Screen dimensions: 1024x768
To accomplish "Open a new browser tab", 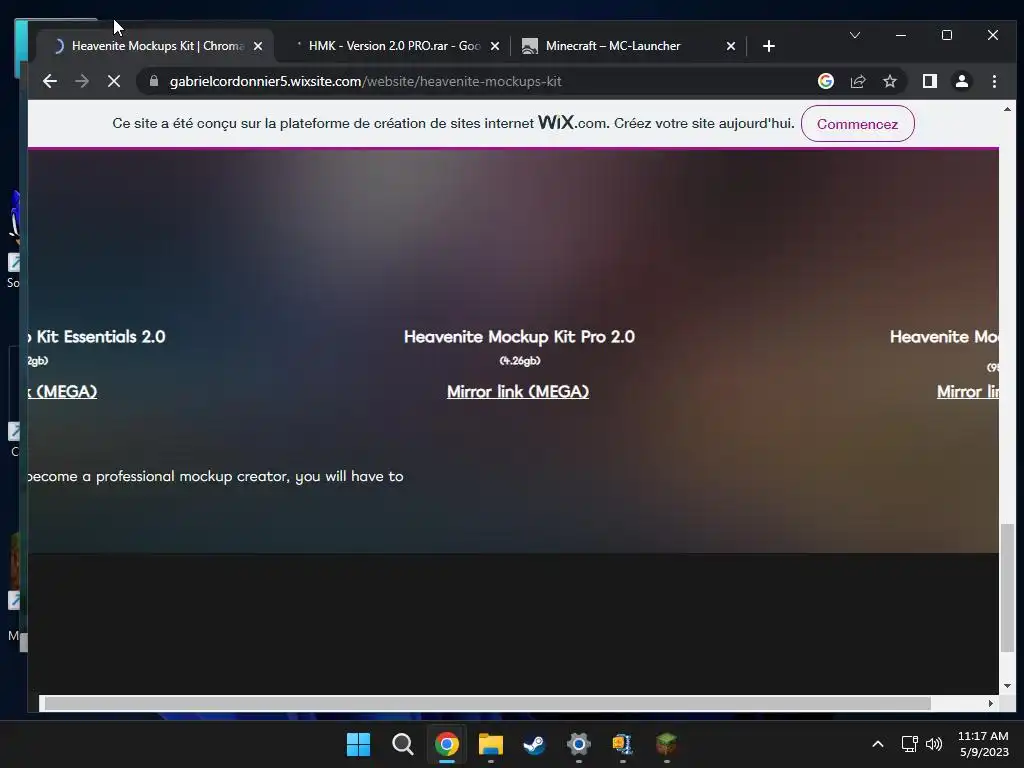I will tap(769, 46).
